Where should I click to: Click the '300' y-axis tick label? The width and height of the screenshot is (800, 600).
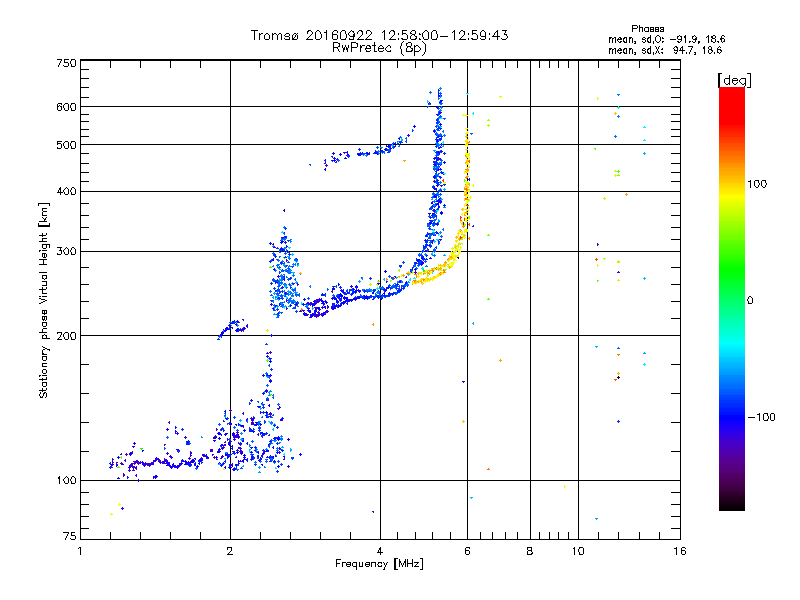(x=66, y=252)
